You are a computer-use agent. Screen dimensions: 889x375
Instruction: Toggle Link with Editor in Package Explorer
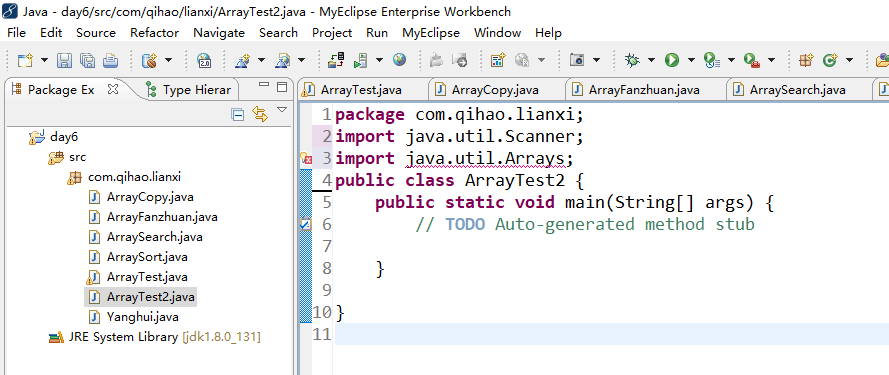pos(260,114)
